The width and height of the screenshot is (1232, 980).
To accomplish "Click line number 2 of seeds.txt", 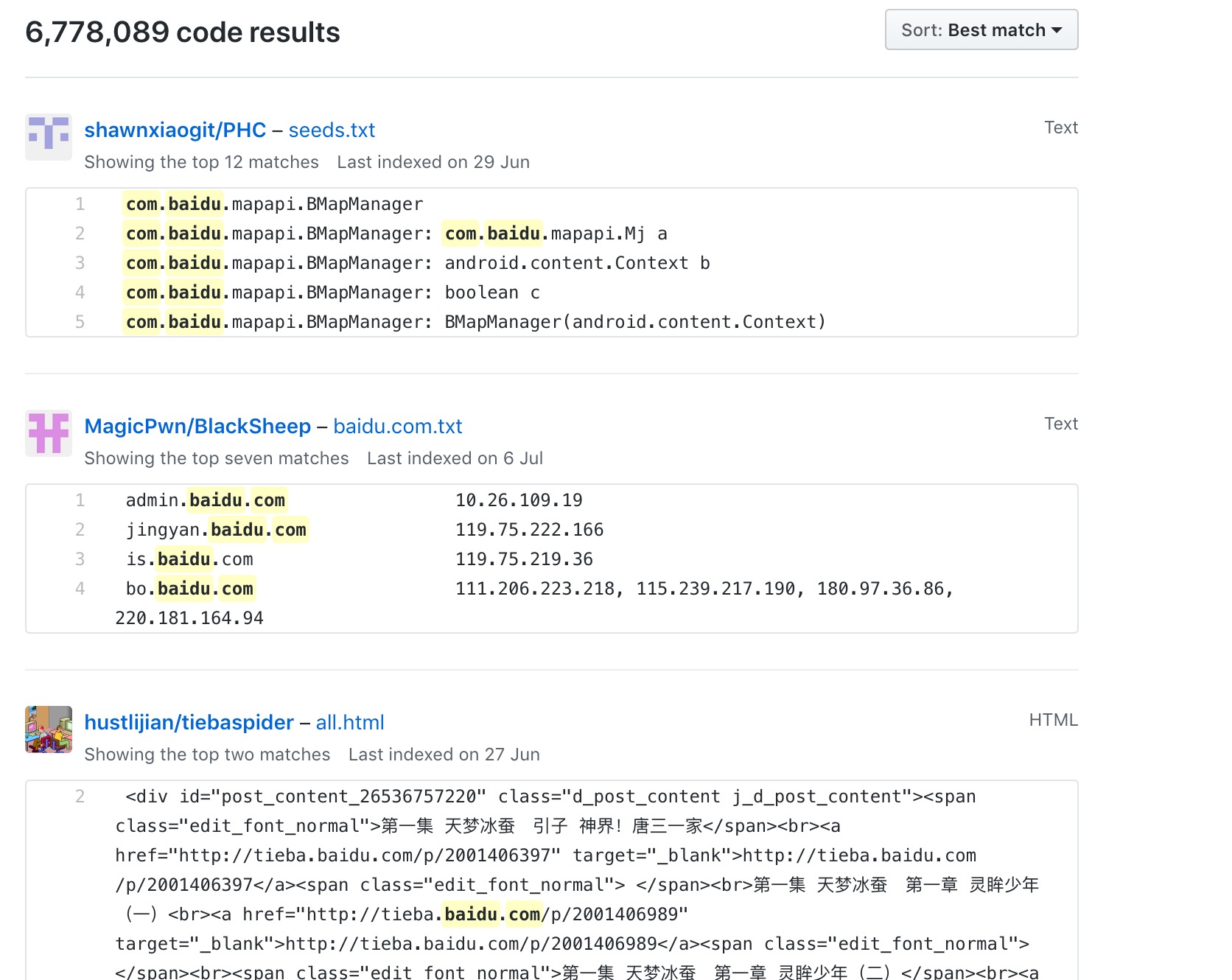I will point(80,234).
